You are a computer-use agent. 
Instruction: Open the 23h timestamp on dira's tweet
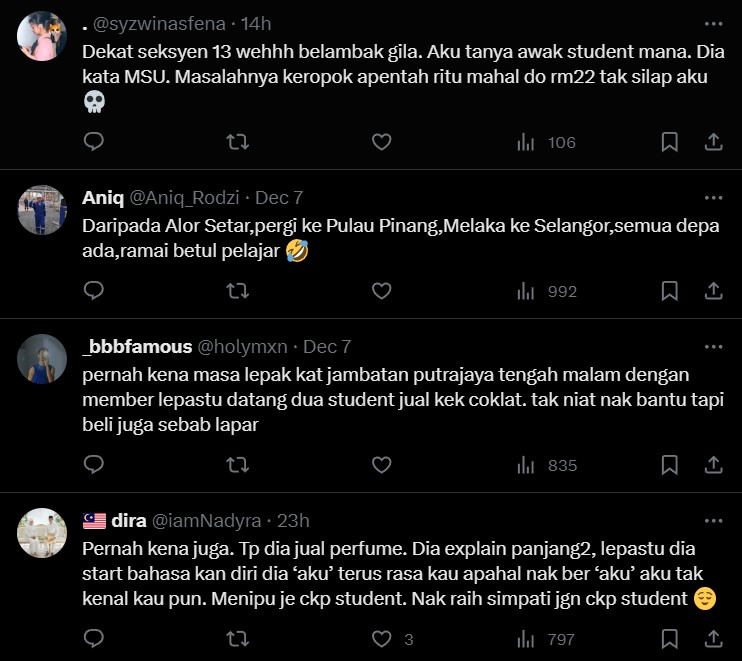click(292, 520)
